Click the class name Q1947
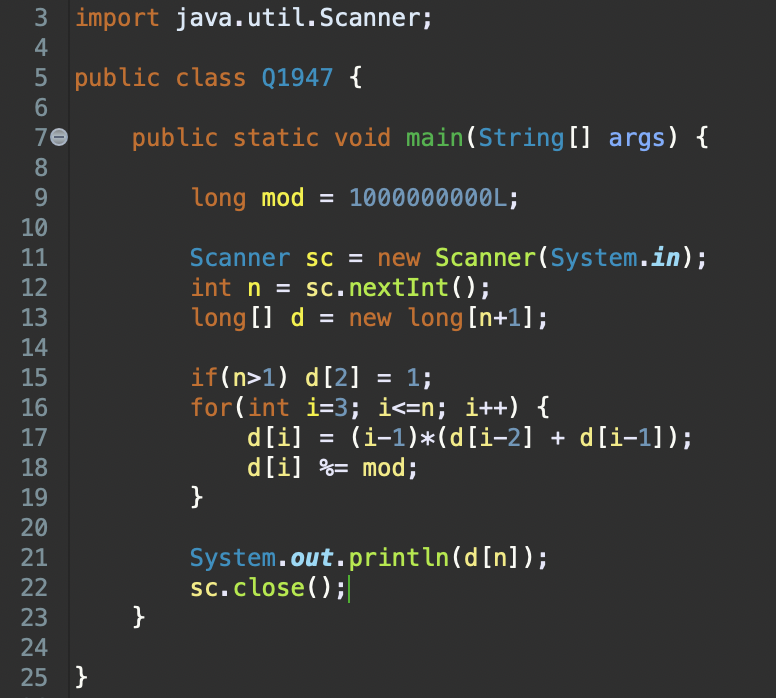 [x=297, y=78]
